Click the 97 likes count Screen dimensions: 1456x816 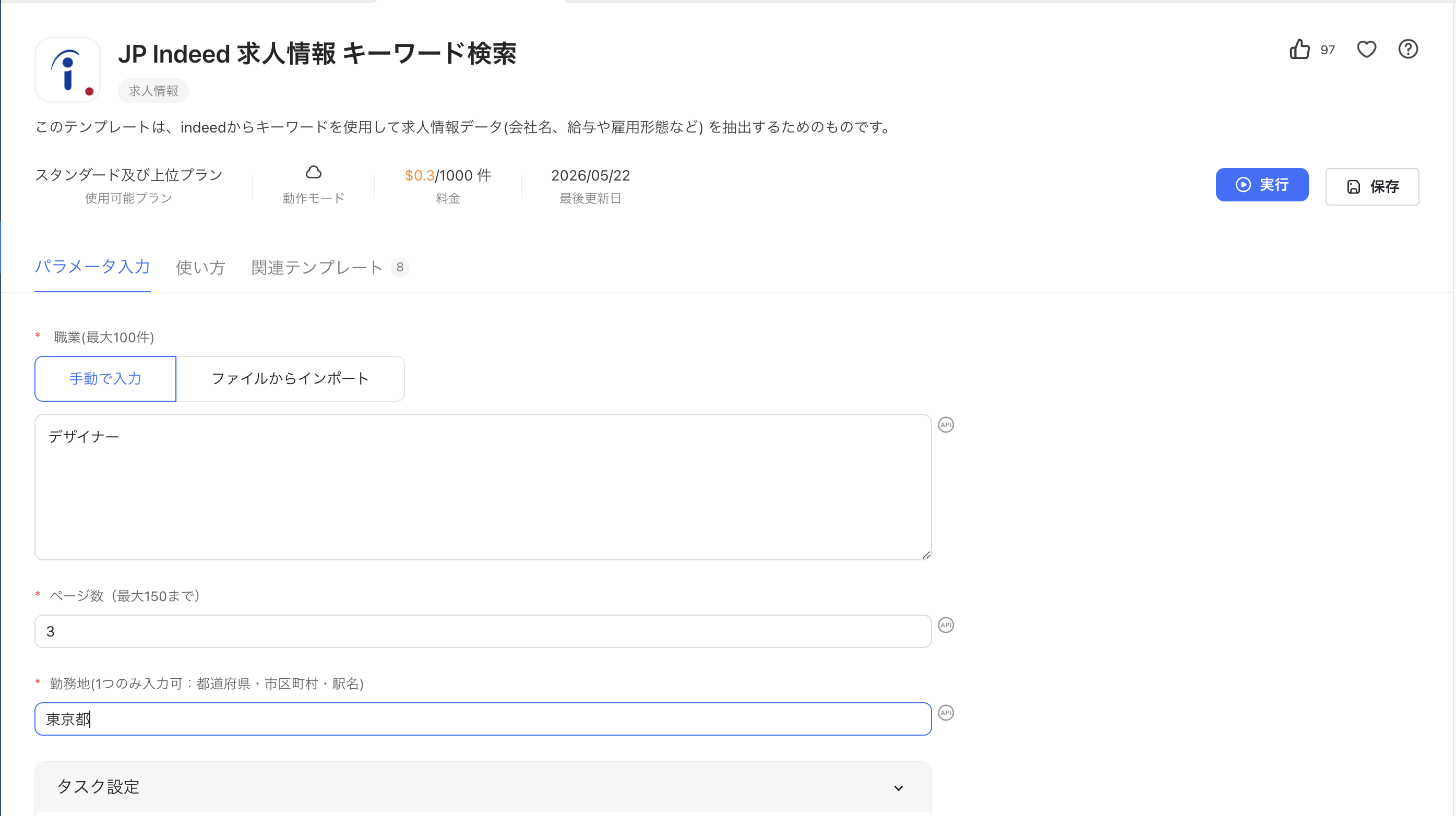tap(1327, 50)
